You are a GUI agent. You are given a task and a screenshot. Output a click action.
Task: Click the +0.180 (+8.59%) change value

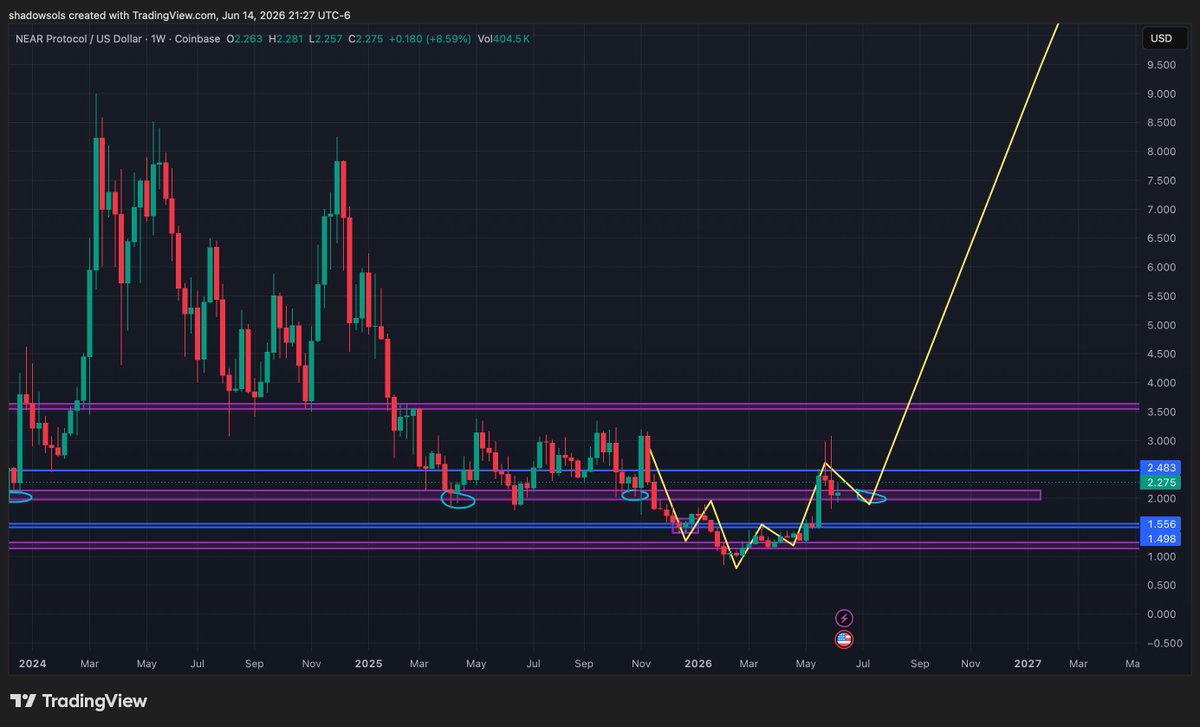point(430,40)
